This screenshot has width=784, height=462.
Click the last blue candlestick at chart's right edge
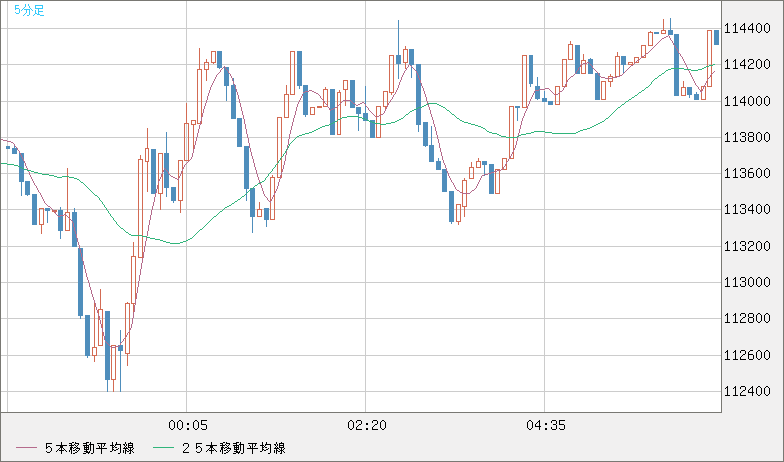716,38
